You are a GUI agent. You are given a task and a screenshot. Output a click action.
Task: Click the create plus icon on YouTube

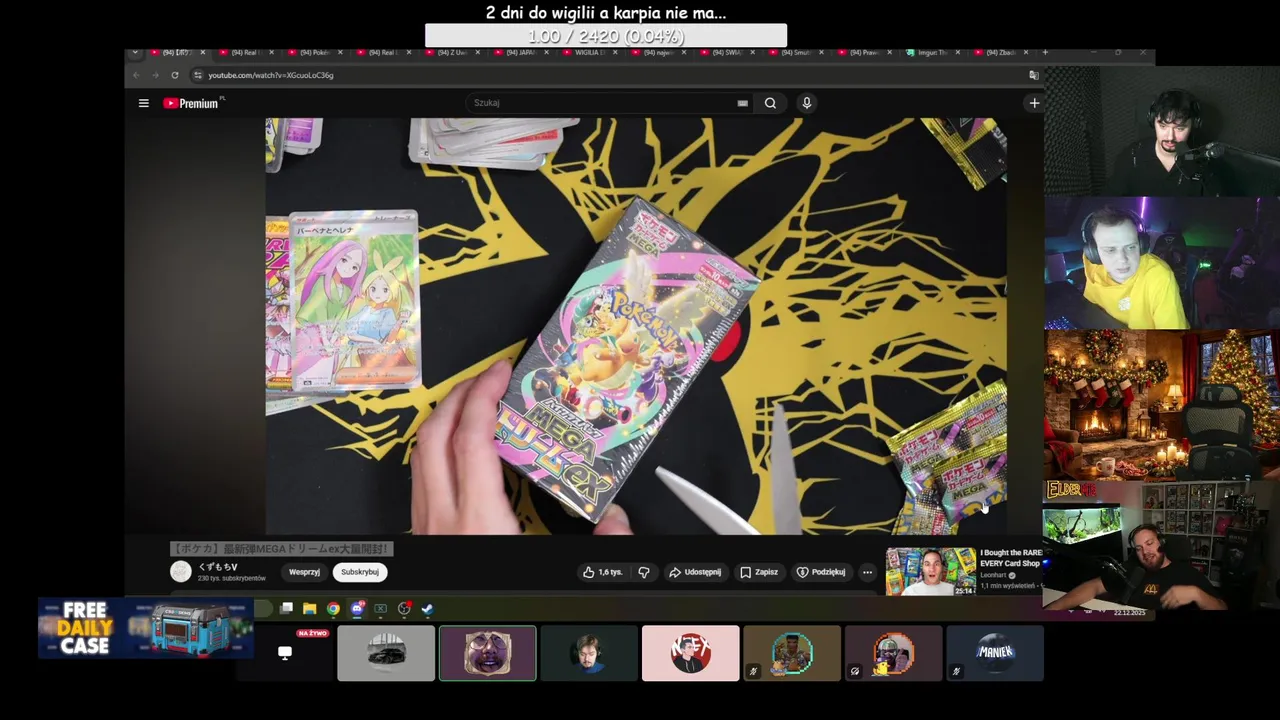(1034, 103)
